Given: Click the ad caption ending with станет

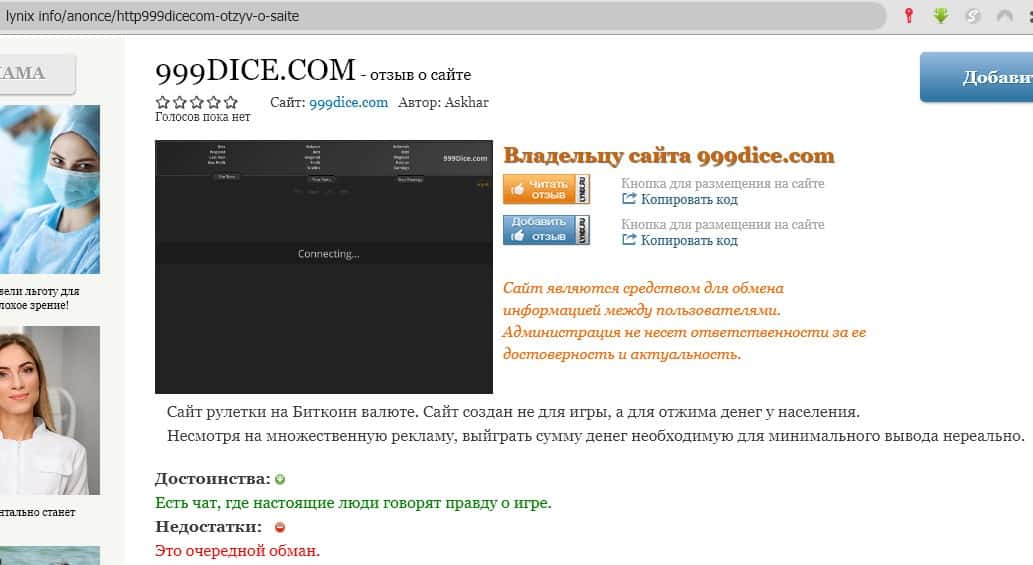Looking at the screenshot, I should [x=38, y=512].
